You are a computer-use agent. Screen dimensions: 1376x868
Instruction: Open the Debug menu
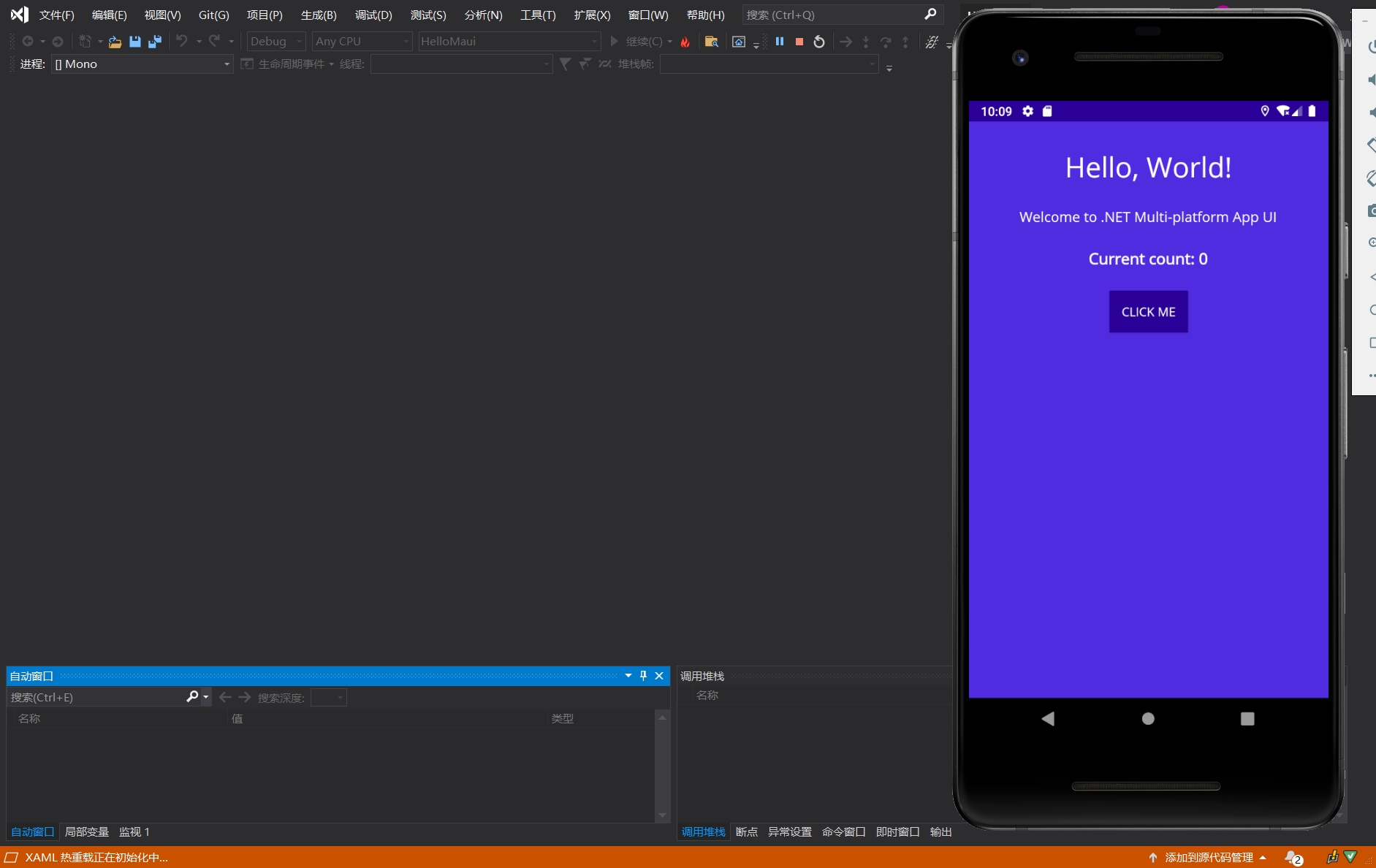pyautogui.click(x=373, y=15)
